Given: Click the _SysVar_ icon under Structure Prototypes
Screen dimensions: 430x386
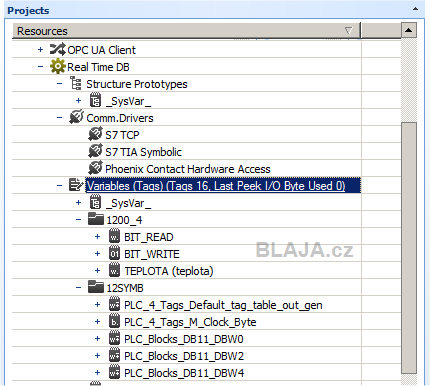Looking at the screenshot, I should tap(95, 100).
